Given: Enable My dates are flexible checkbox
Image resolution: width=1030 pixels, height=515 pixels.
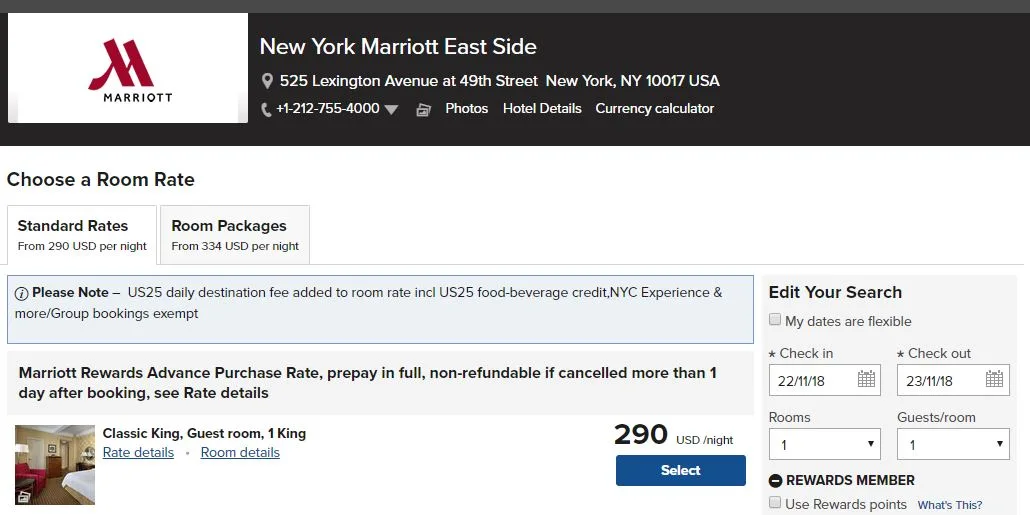Looking at the screenshot, I should click(775, 320).
